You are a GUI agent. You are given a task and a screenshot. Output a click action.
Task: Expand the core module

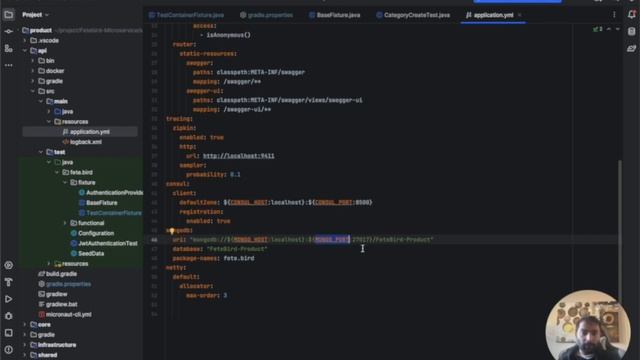[25, 325]
